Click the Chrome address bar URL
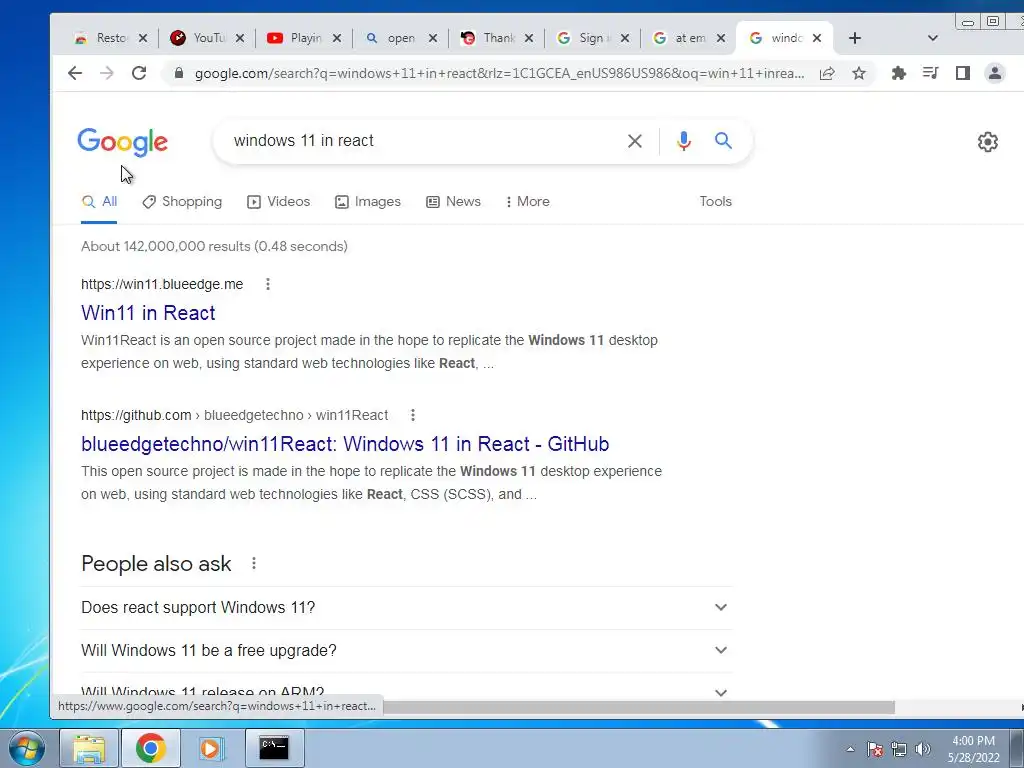This screenshot has width=1024, height=768. click(x=500, y=73)
